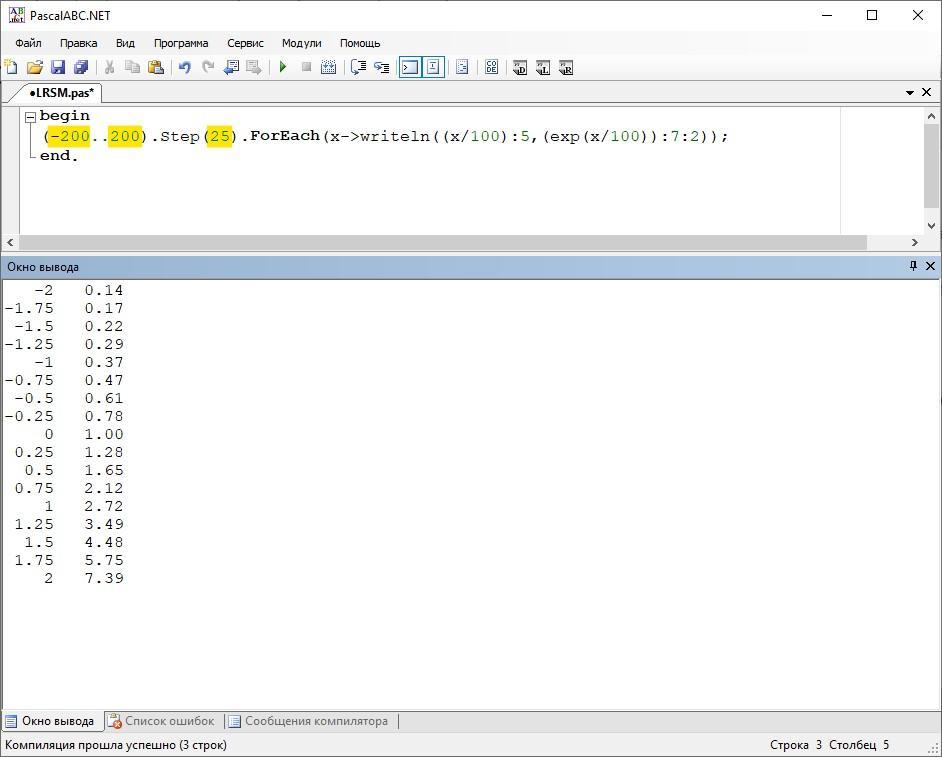Screen dimensions: 942x757
Task: Step over debug icon
Action: [x=359, y=67]
